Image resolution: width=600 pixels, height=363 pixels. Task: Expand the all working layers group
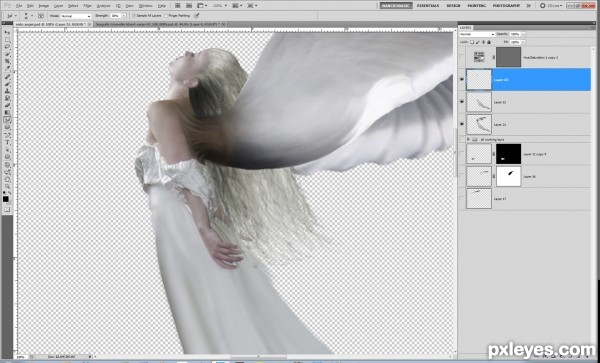[468, 140]
